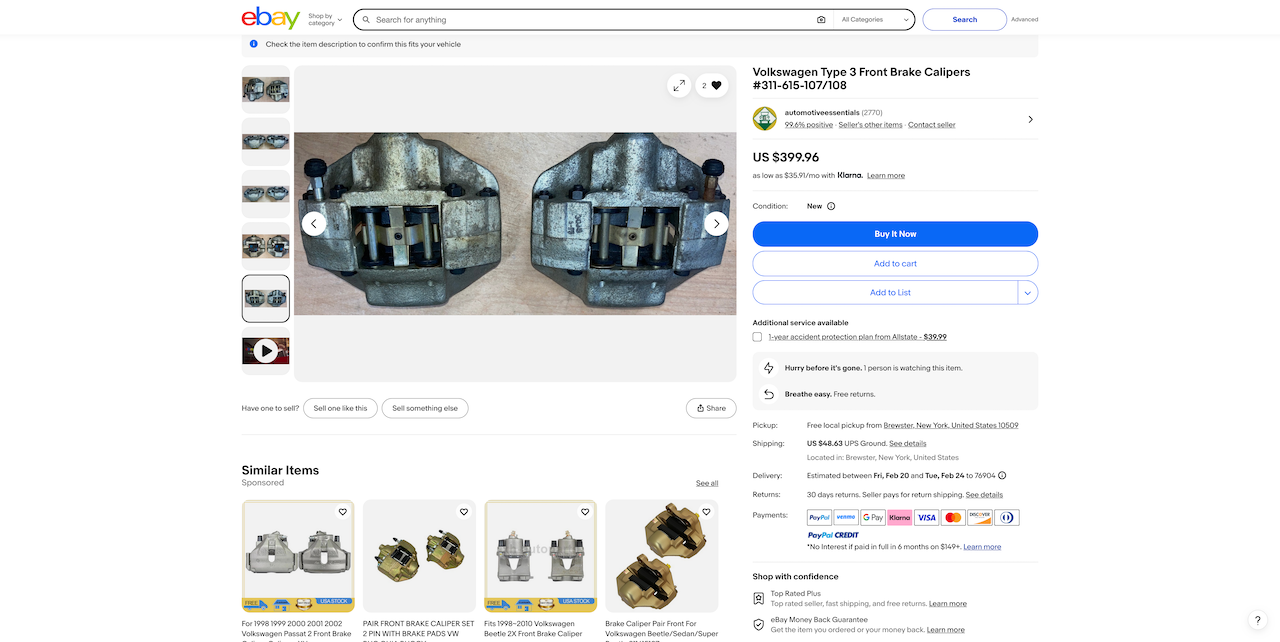Select the first thumbnail in the gallery
The image size is (1280, 642).
[x=265, y=90]
